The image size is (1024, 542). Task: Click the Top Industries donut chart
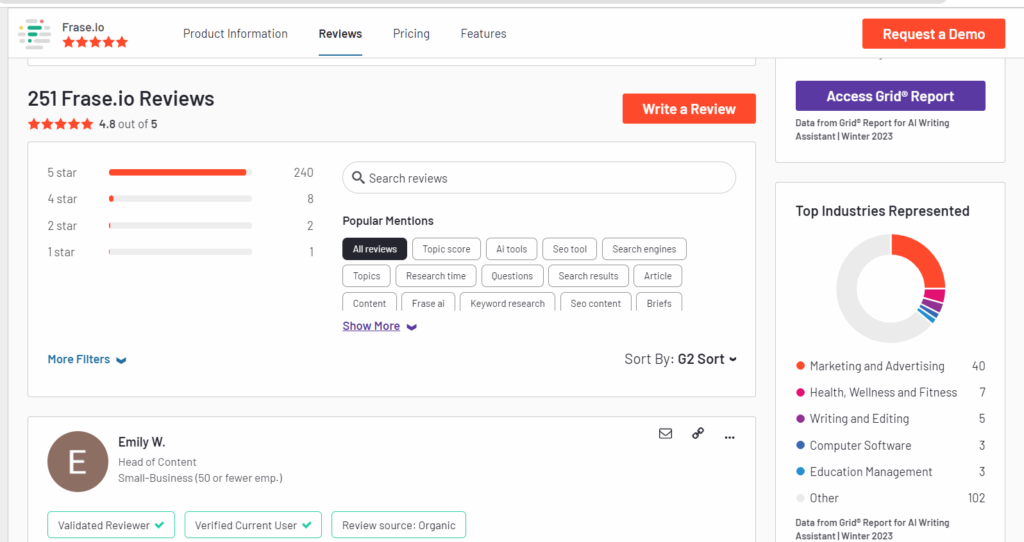pyautogui.click(x=890, y=288)
